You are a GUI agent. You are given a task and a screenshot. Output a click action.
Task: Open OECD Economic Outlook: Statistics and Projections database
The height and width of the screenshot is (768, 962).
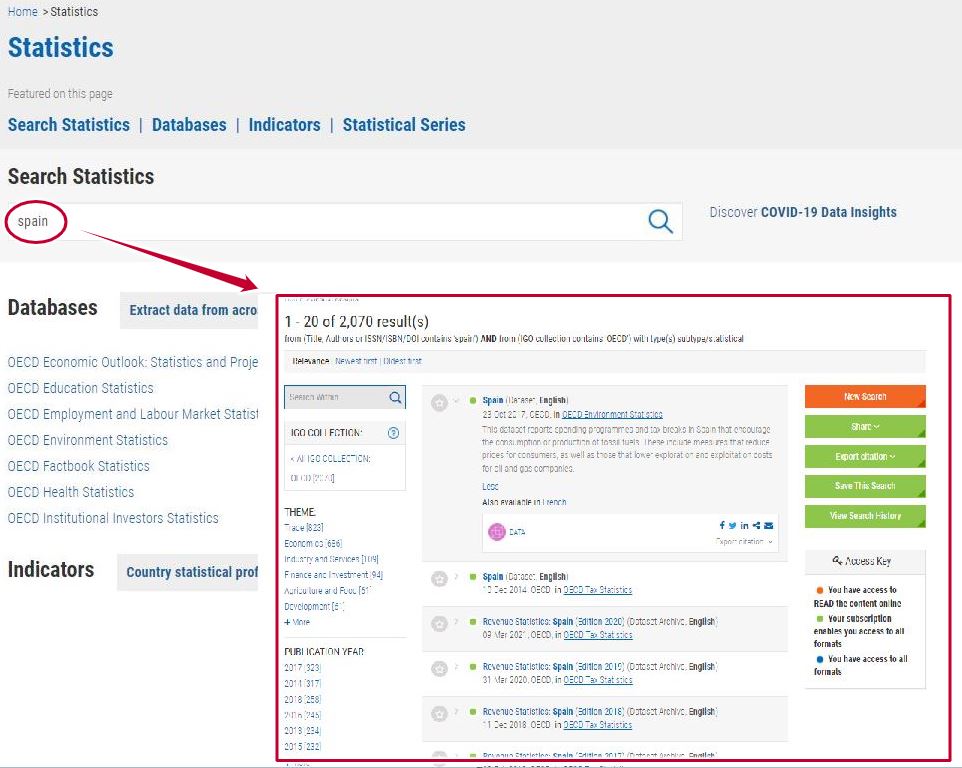click(x=133, y=362)
